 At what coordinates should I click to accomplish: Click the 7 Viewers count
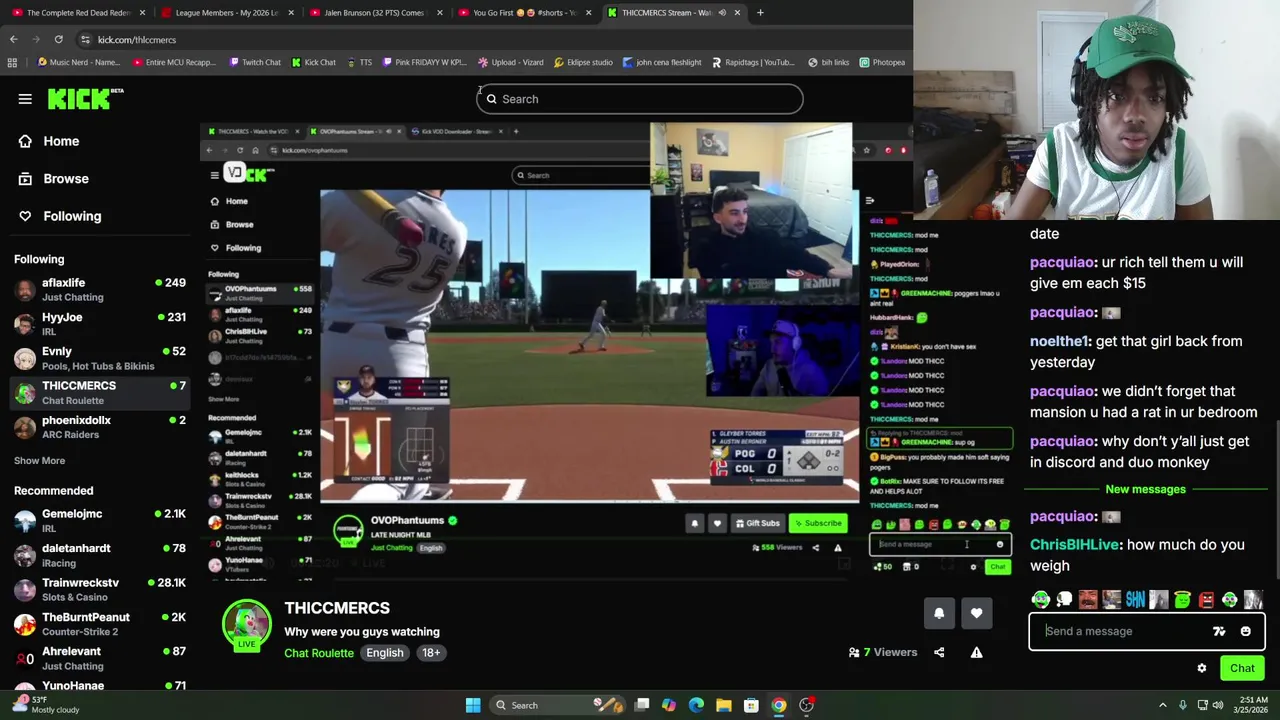click(x=883, y=652)
